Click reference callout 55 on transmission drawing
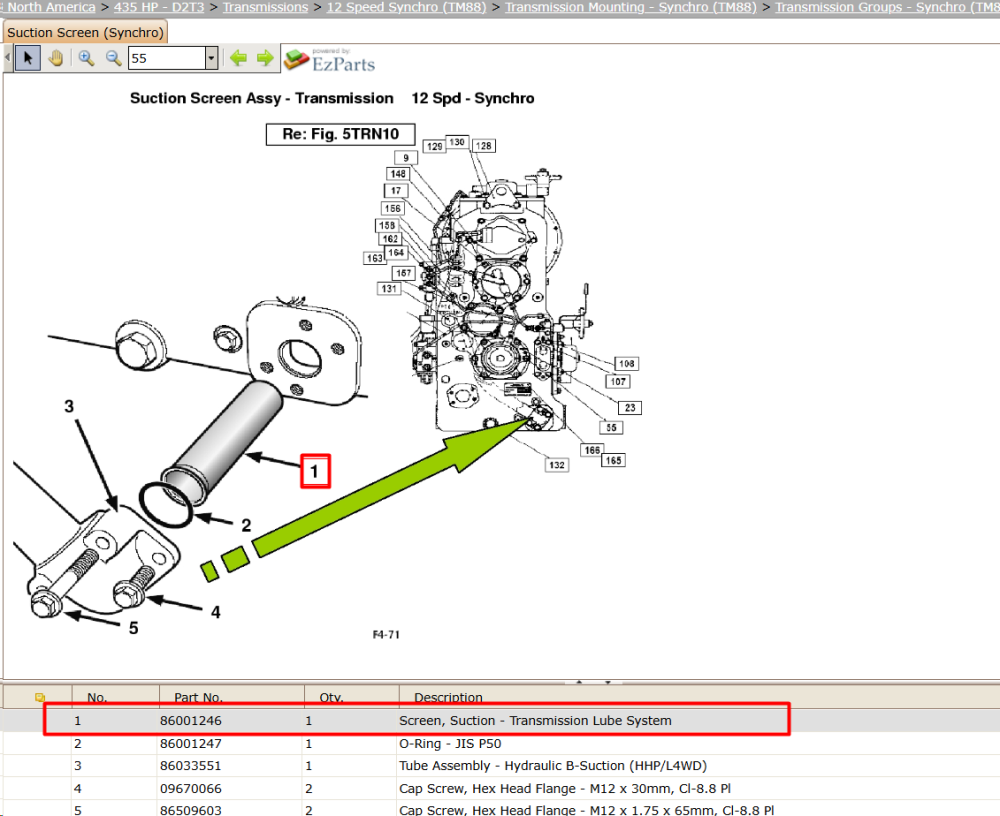The height and width of the screenshot is (816, 1000). (611, 427)
